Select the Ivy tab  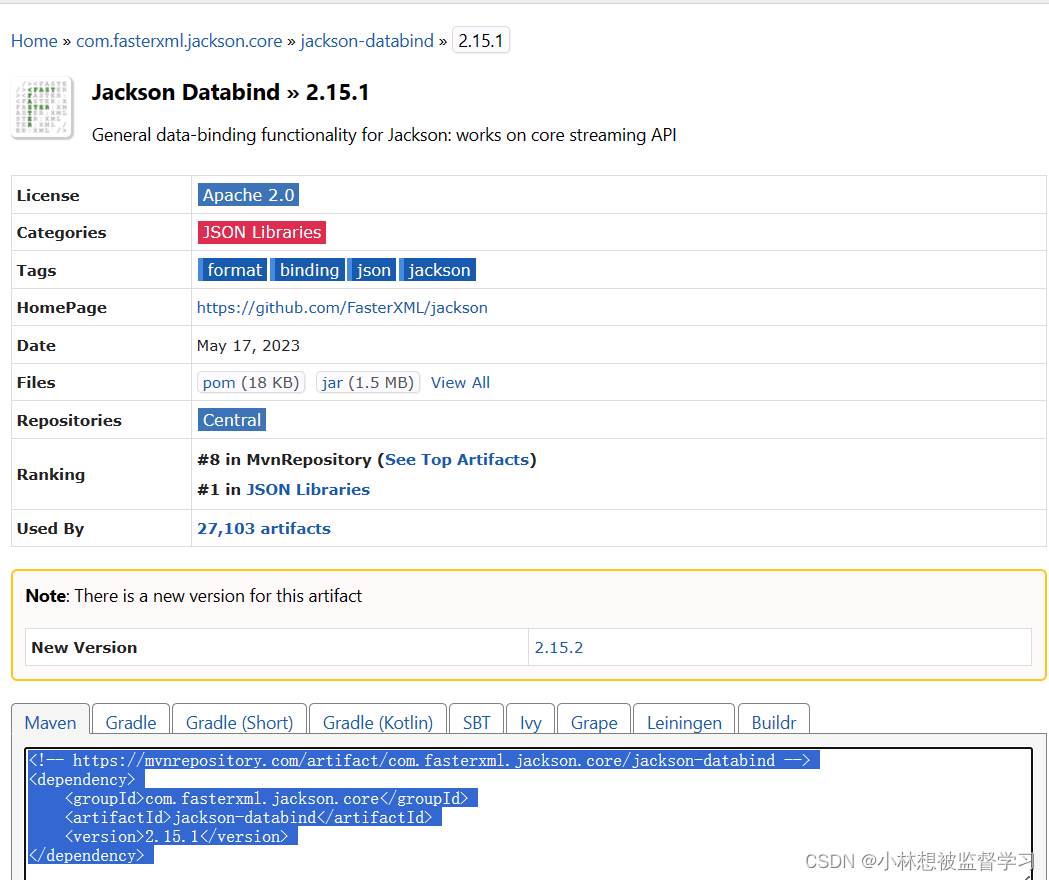pyautogui.click(x=530, y=722)
